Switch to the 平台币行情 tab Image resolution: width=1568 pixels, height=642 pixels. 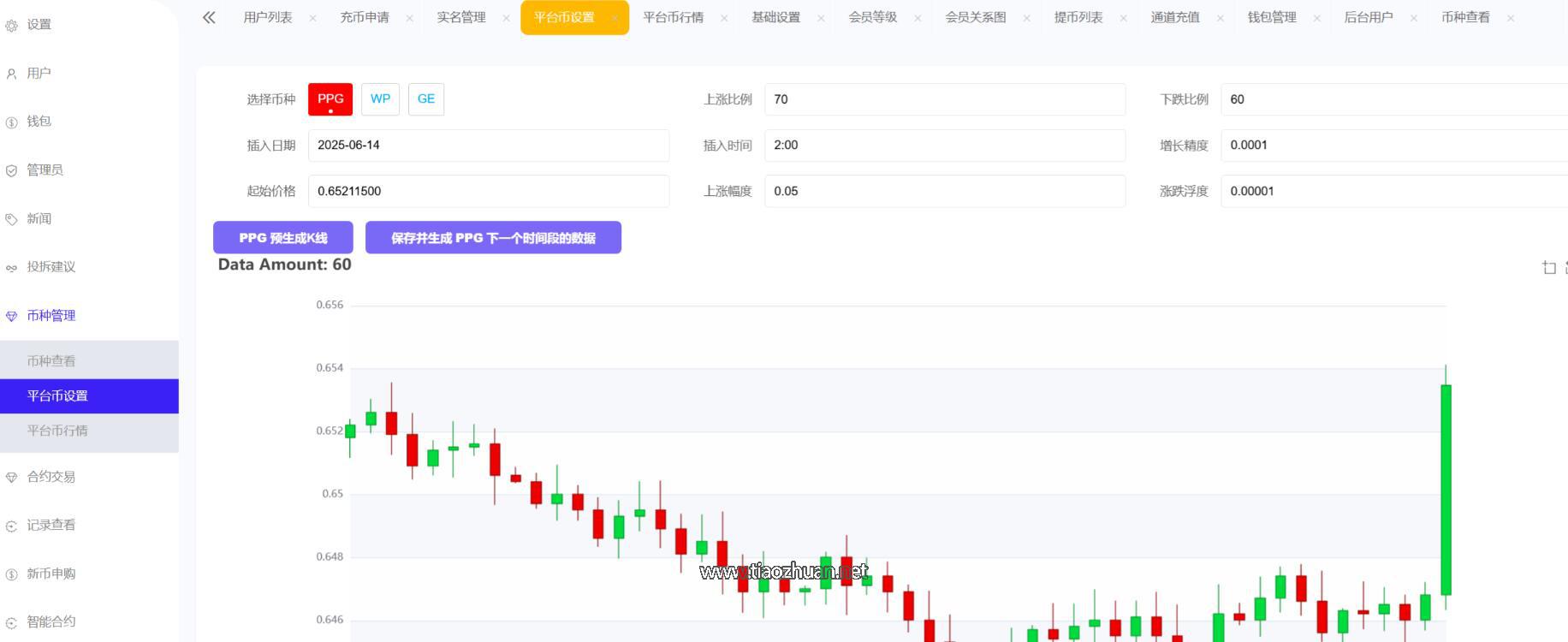(673, 17)
